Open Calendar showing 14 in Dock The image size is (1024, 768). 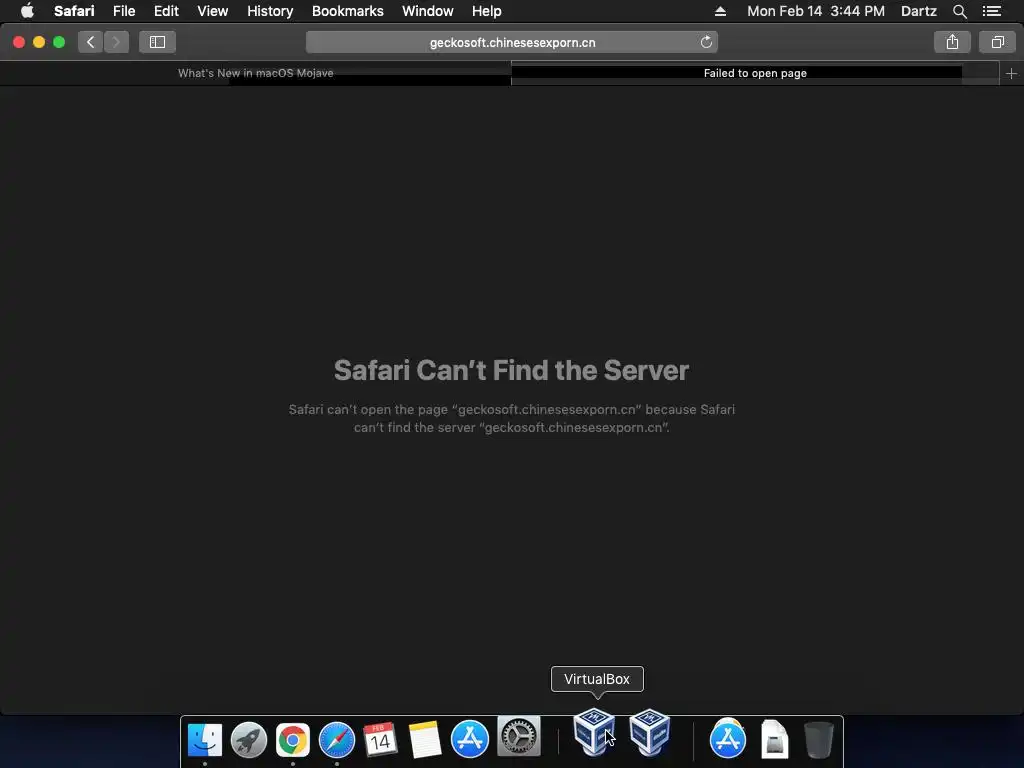[x=381, y=740]
